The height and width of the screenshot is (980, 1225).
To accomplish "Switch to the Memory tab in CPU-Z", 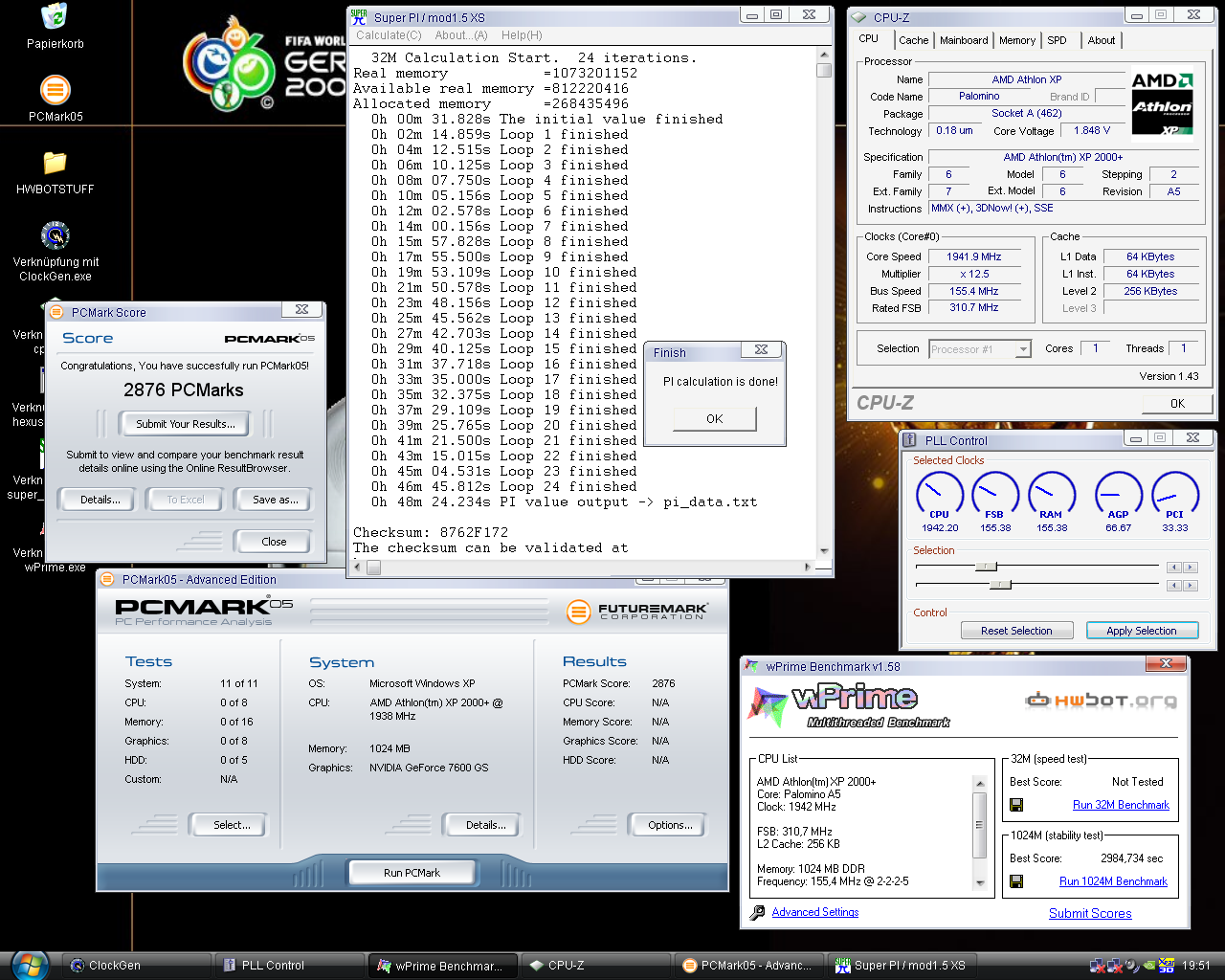I will coord(1017,40).
